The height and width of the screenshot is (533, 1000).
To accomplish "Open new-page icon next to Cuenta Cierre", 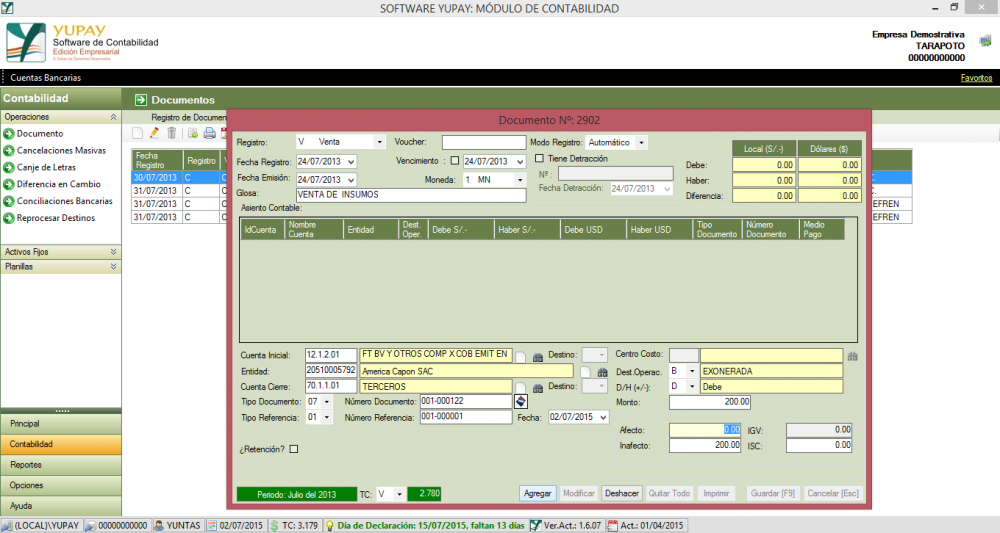I will (521, 388).
